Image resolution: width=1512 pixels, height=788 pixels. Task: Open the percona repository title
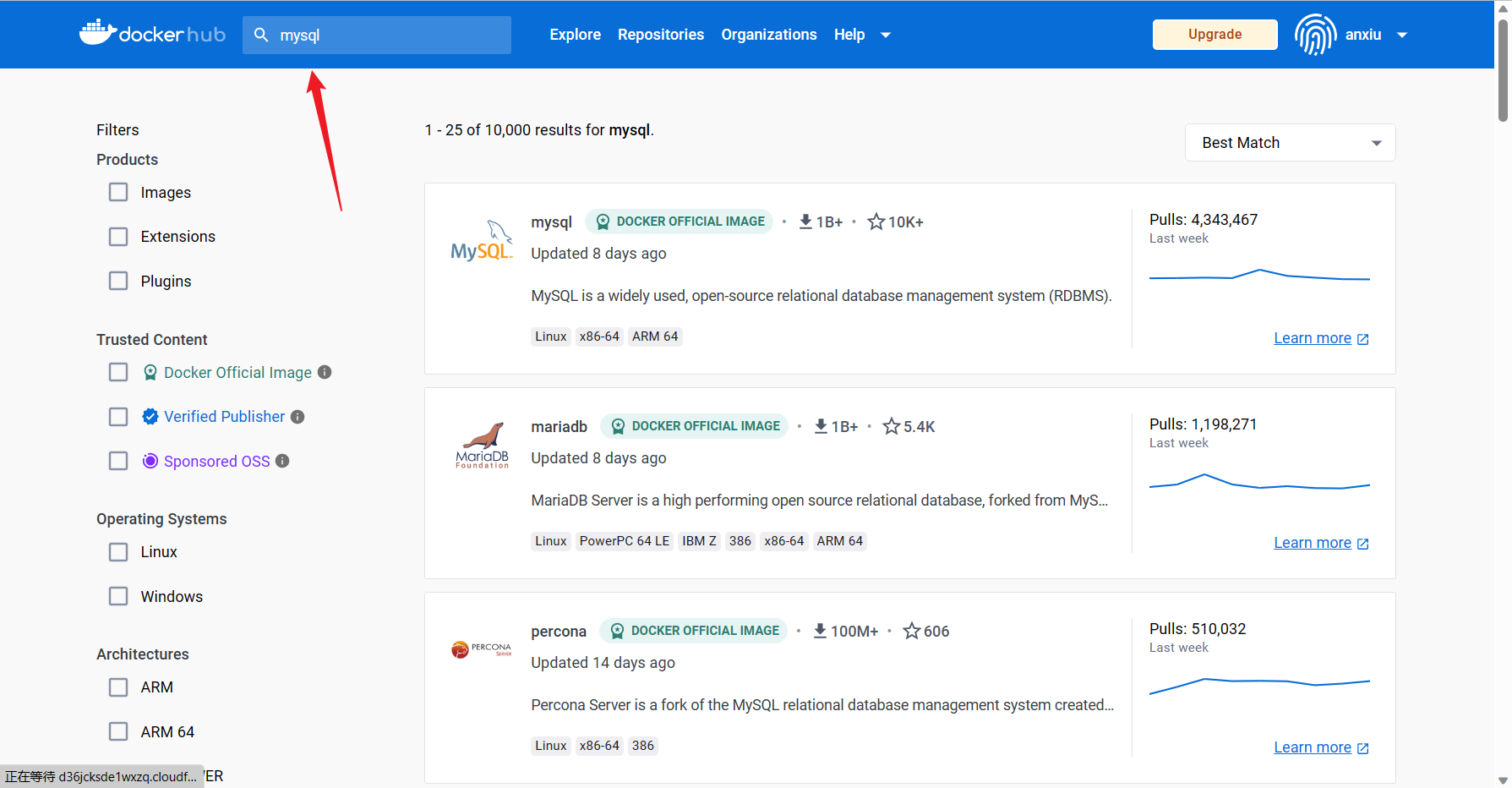(559, 631)
